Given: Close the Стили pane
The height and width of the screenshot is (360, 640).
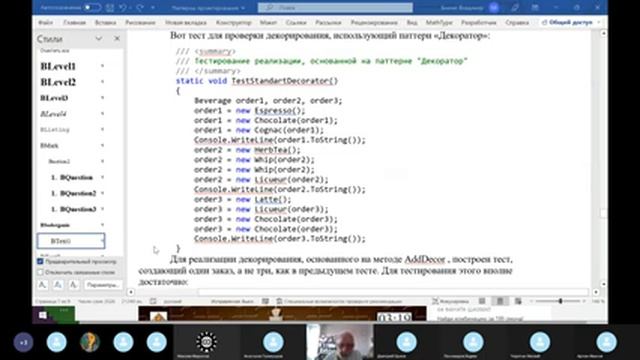Looking at the screenshot, I should 117,39.
